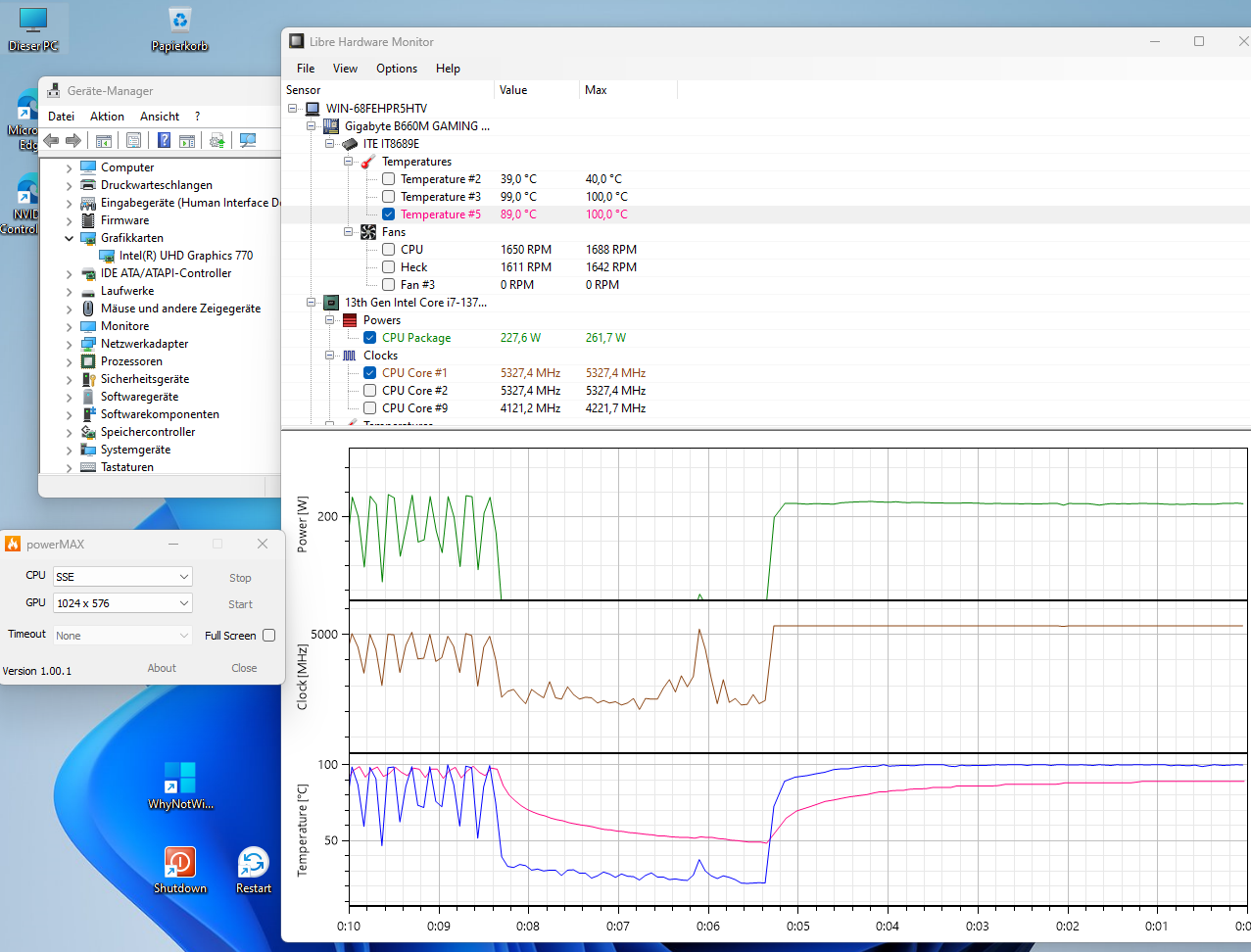Enable the Temperature #2 checkbox

click(388, 179)
